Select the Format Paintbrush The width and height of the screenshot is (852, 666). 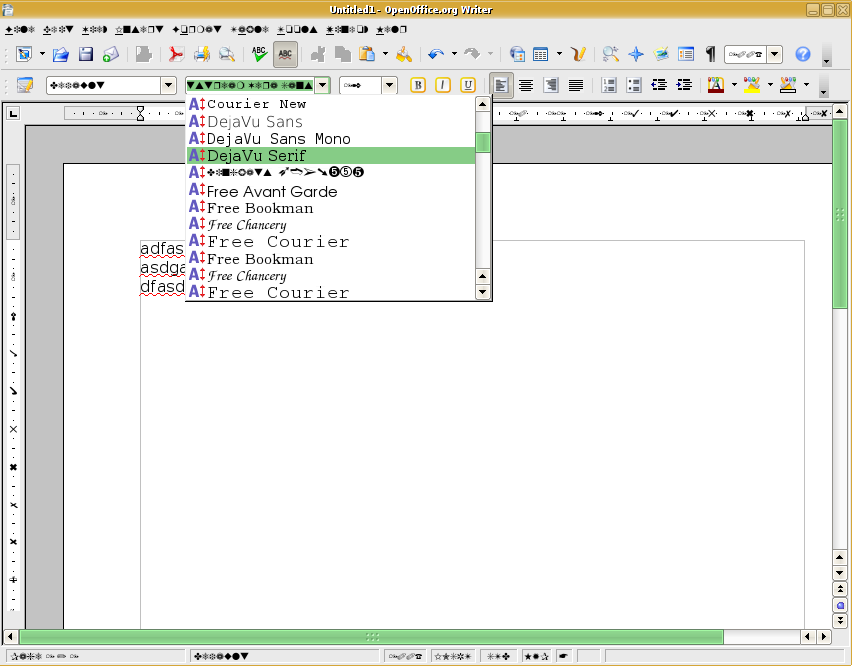pos(404,54)
